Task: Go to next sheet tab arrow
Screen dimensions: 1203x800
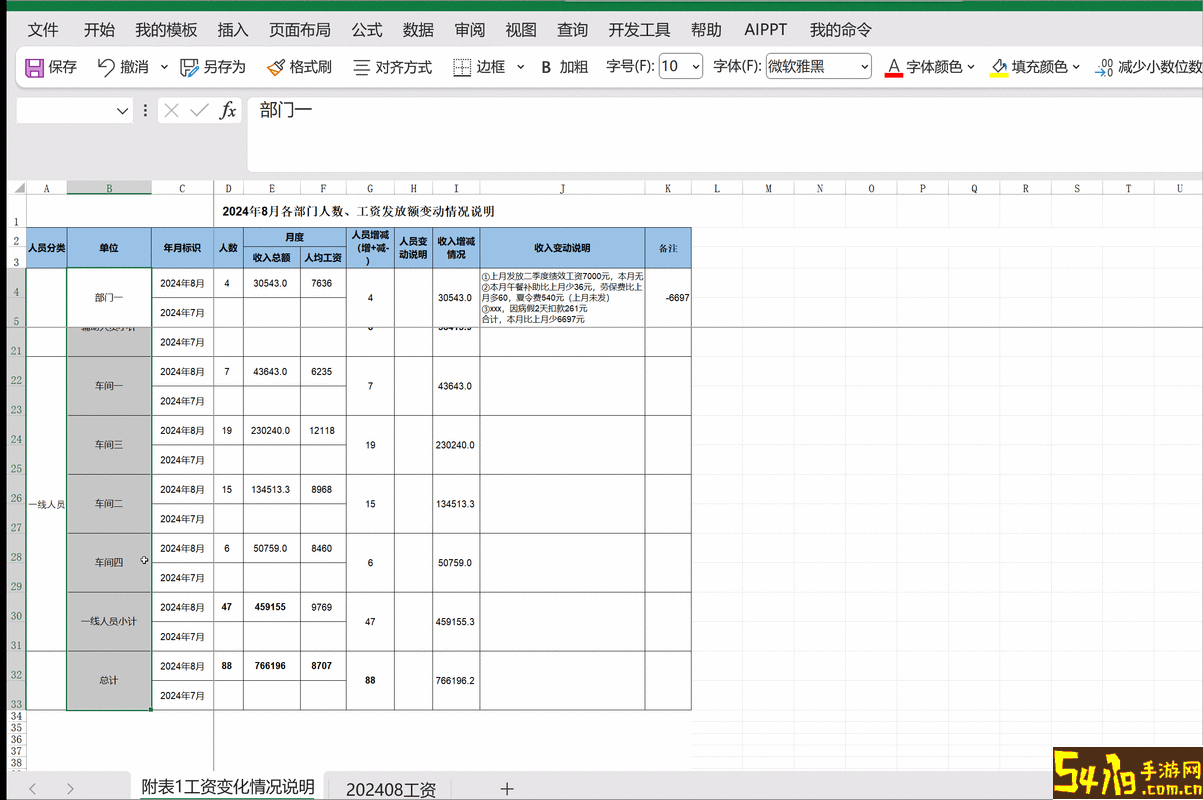Action: (x=70, y=789)
